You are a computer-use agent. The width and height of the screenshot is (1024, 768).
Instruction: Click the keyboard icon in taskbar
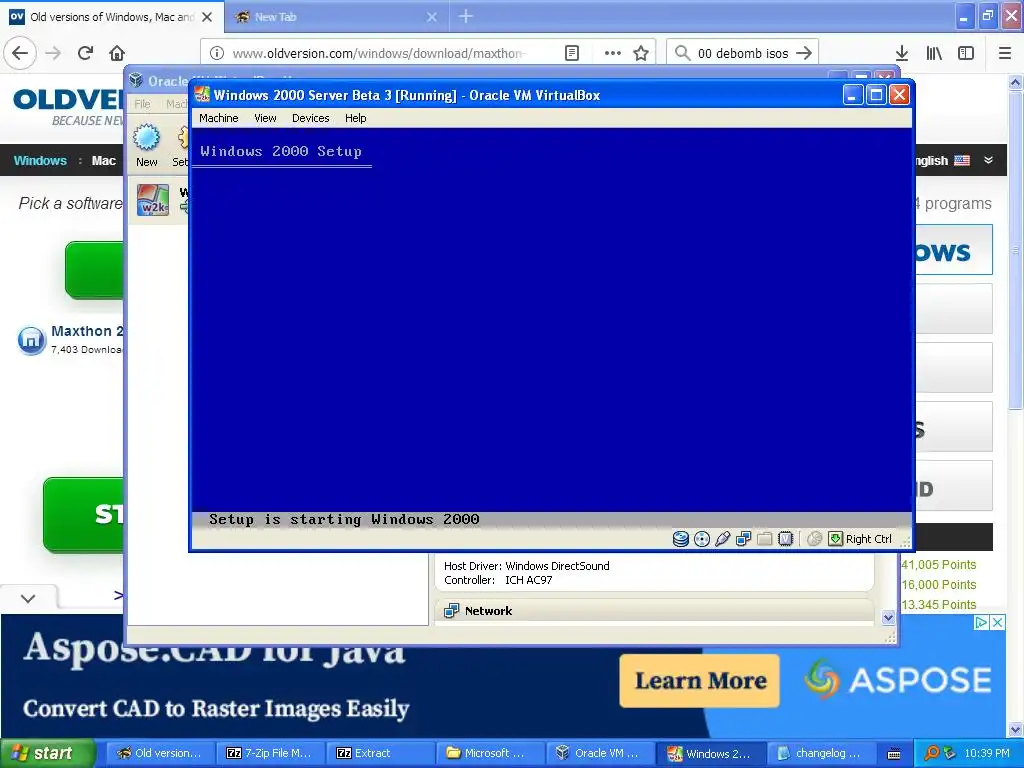tap(894, 754)
